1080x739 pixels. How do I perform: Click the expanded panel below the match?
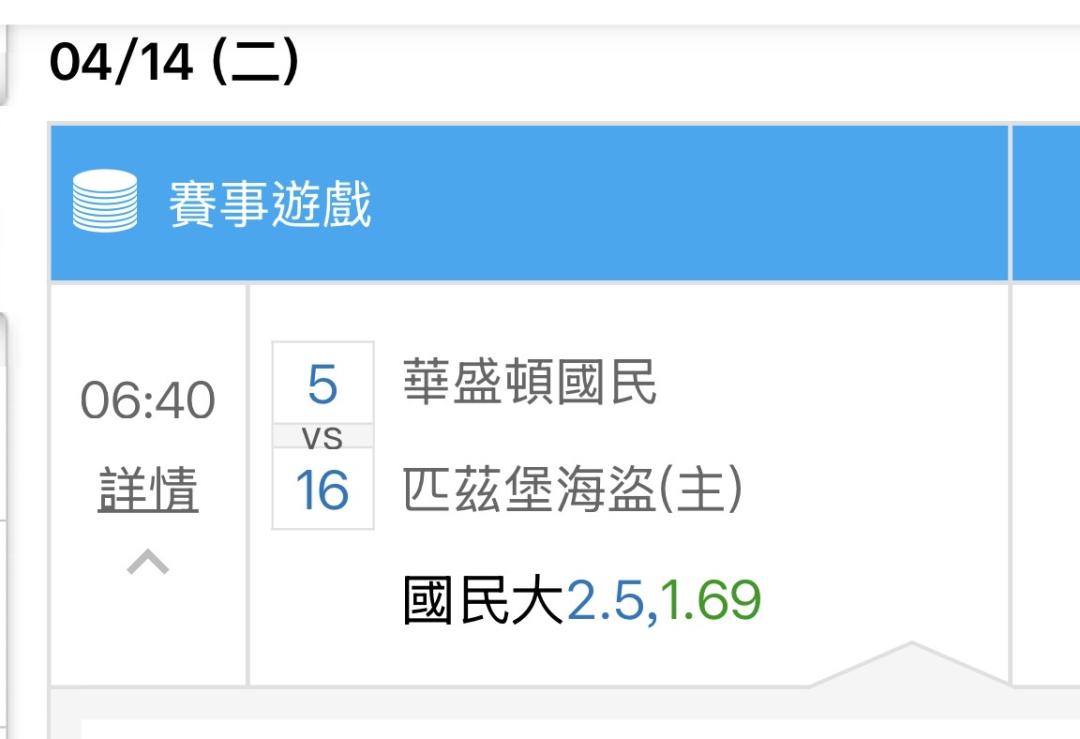pyautogui.click(x=560, y=724)
